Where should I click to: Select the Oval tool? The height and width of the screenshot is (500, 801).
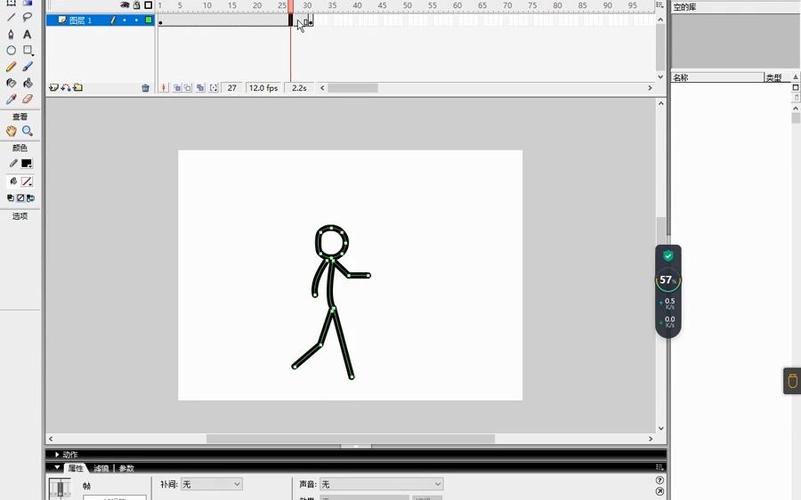(11, 50)
